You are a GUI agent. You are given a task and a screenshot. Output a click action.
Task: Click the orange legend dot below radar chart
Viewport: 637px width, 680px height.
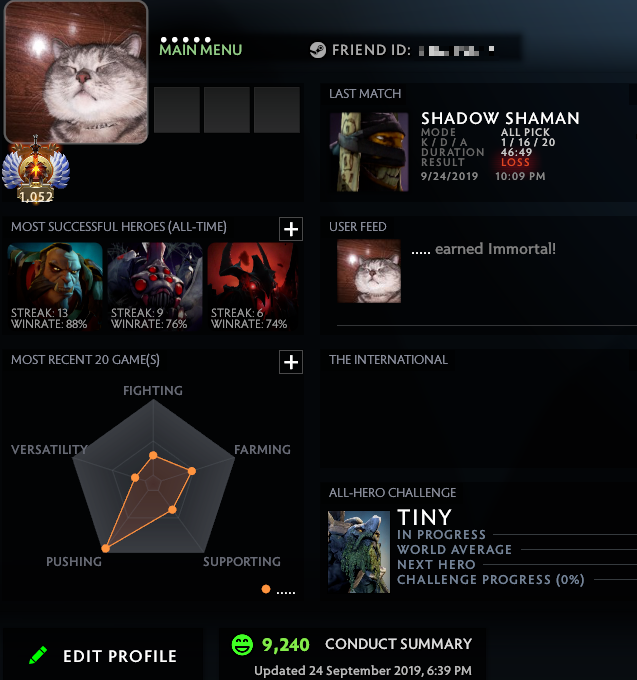click(x=266, y=589)
